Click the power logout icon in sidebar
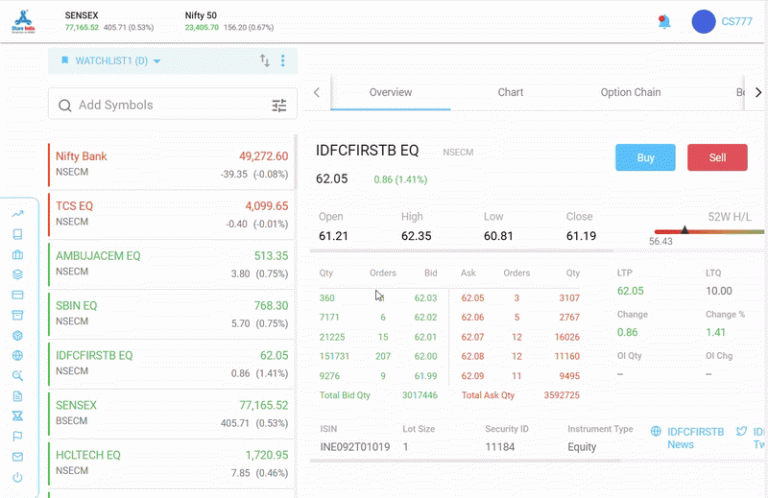 pos(17,478)
